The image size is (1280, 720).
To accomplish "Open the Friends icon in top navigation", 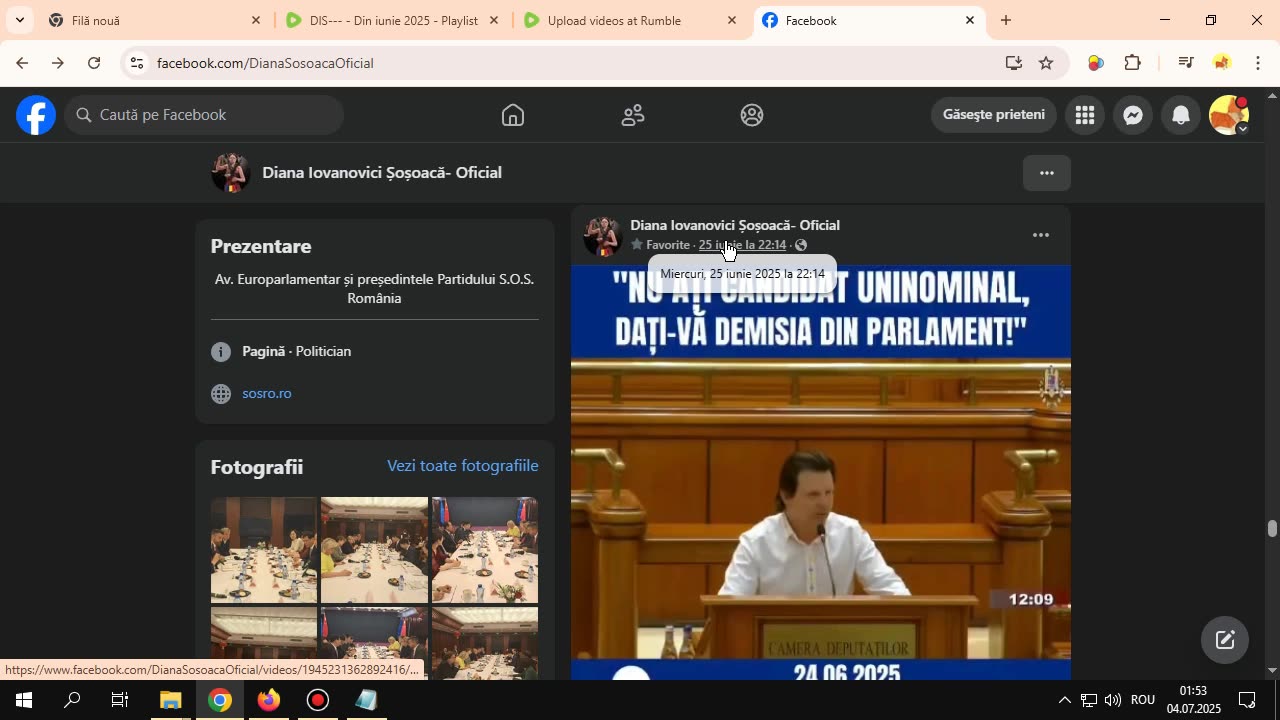I will pyautogui.click(x=633, y=115).
